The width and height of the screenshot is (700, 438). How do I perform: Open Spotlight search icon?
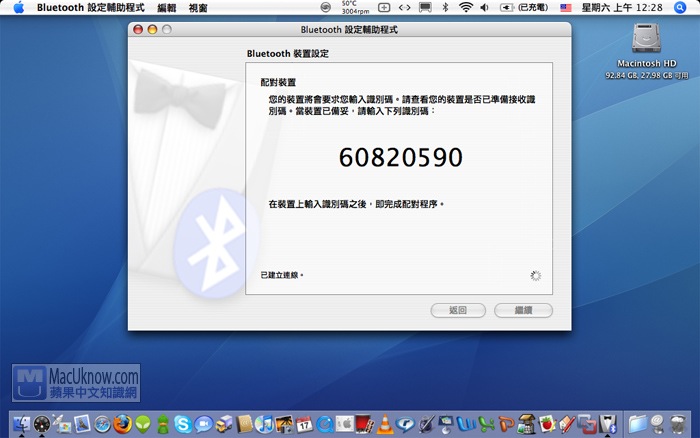click(x=680, y=8)
